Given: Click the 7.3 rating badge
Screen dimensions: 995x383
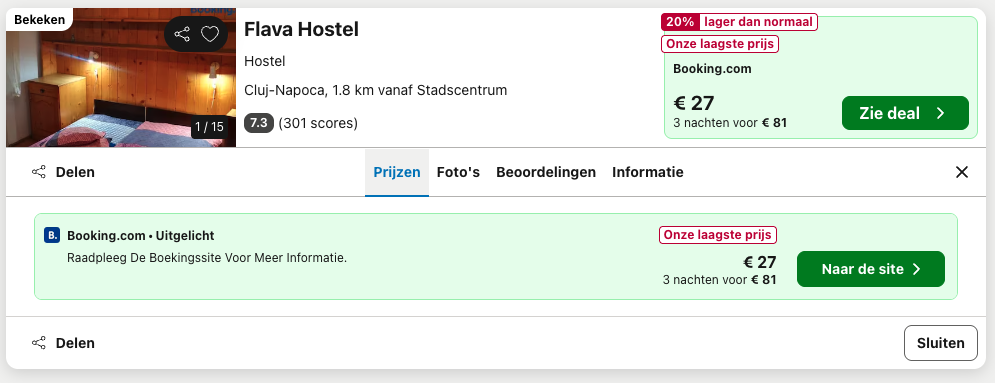Looking at the screenshot, I should click(x=259, y=123).
